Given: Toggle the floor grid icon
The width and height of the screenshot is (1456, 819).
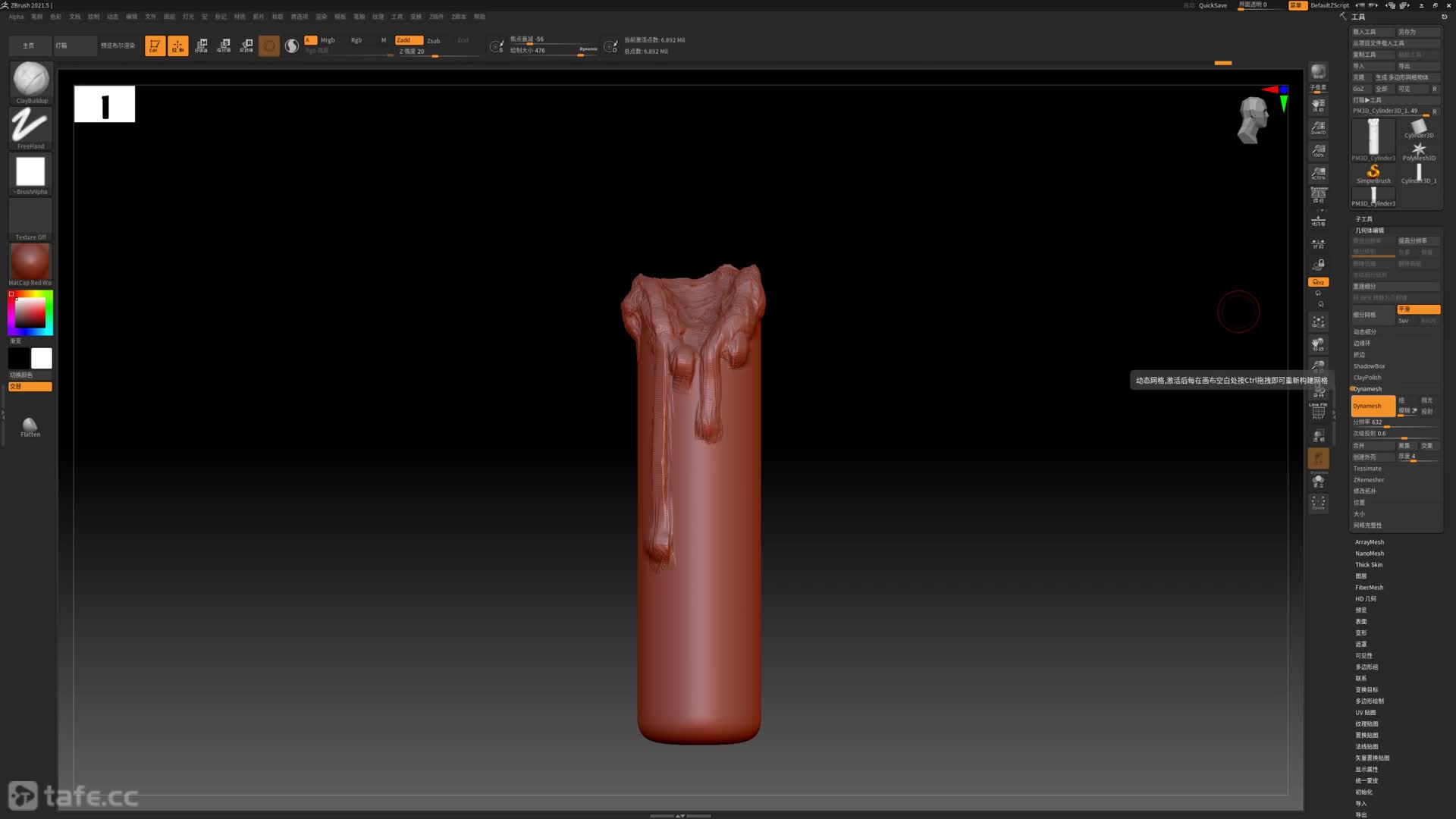Looking at the screenshot, I should [1318, 220].
